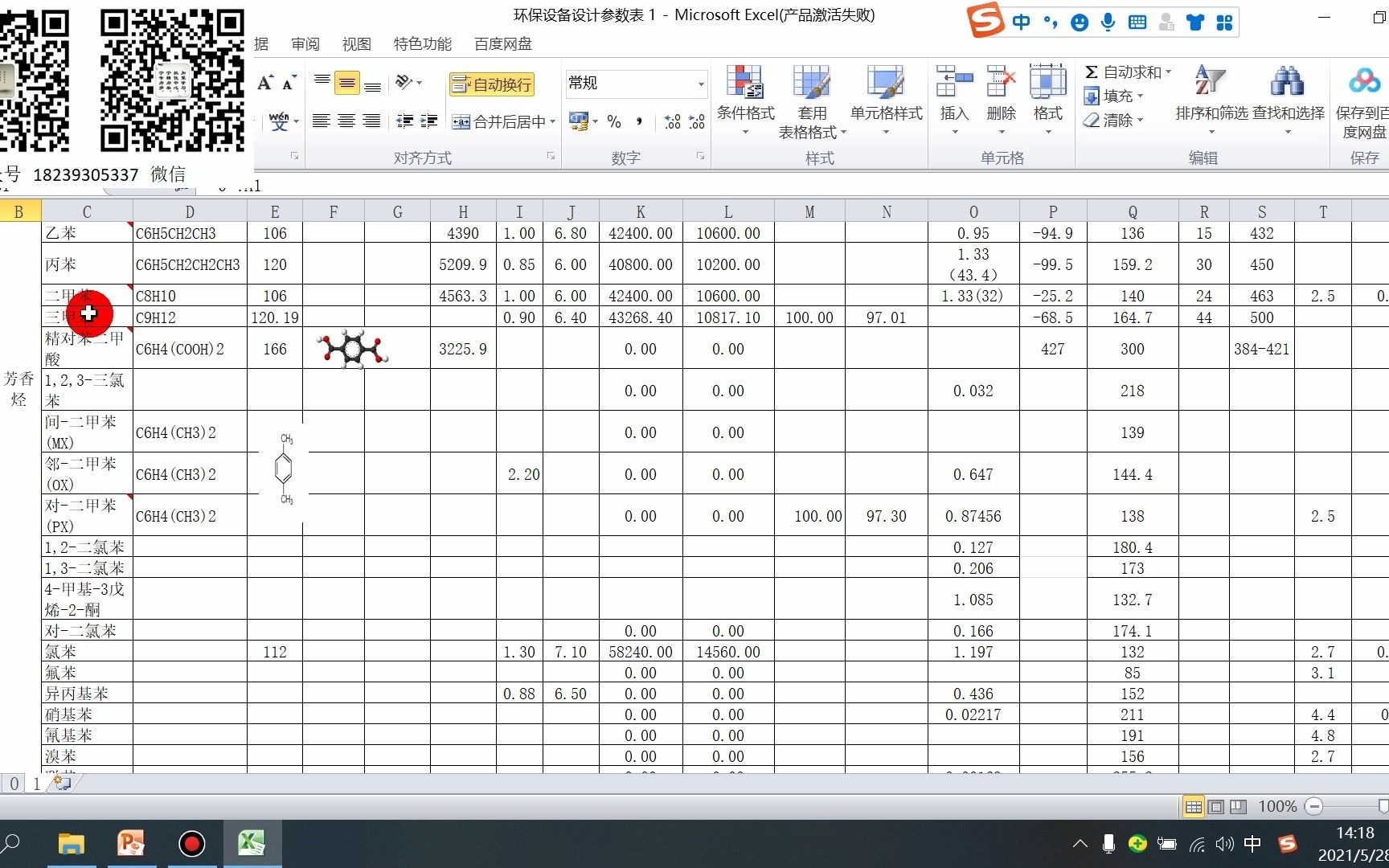Select column header K
The width and height of the screenshot is (1389, 868).
click(641, 212)
